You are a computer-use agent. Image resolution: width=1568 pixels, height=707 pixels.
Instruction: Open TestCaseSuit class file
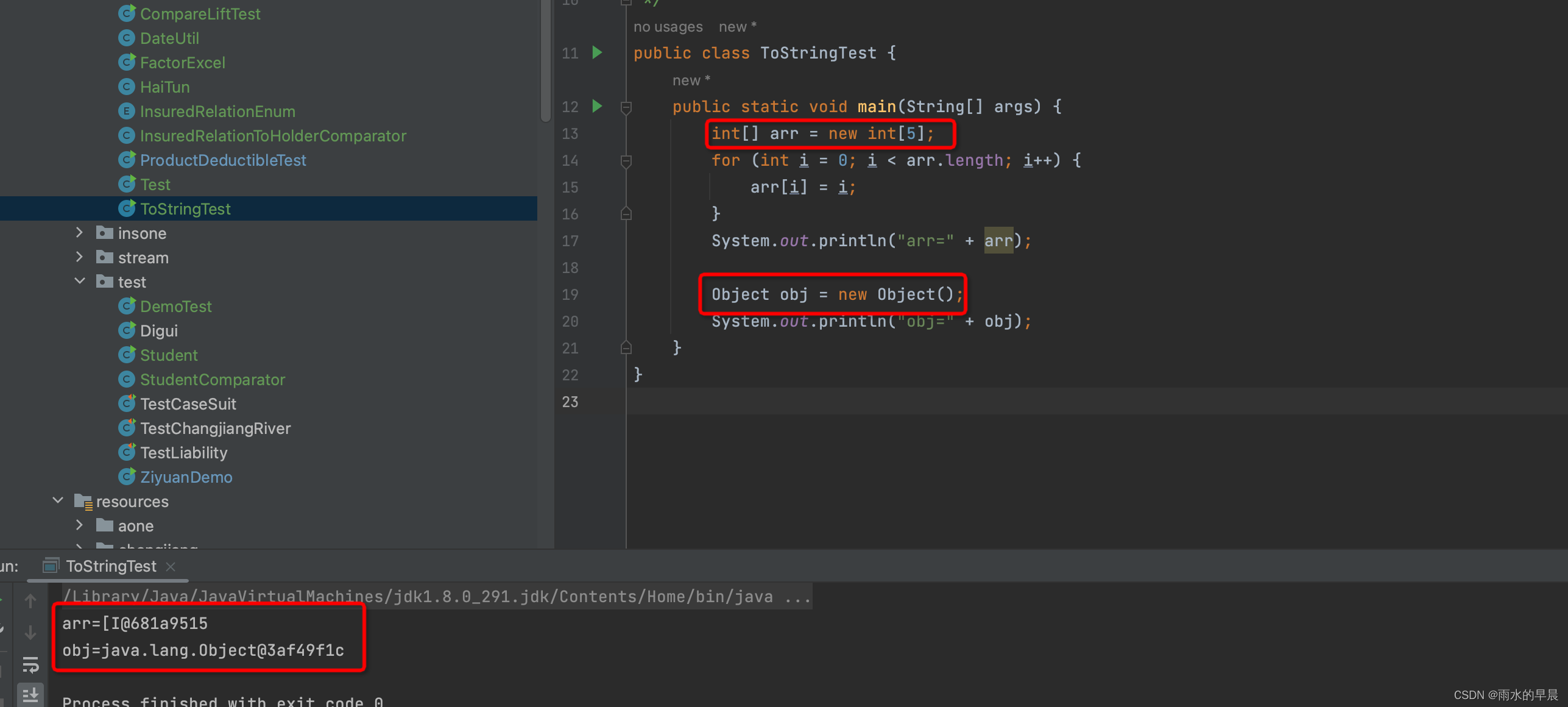188,403
